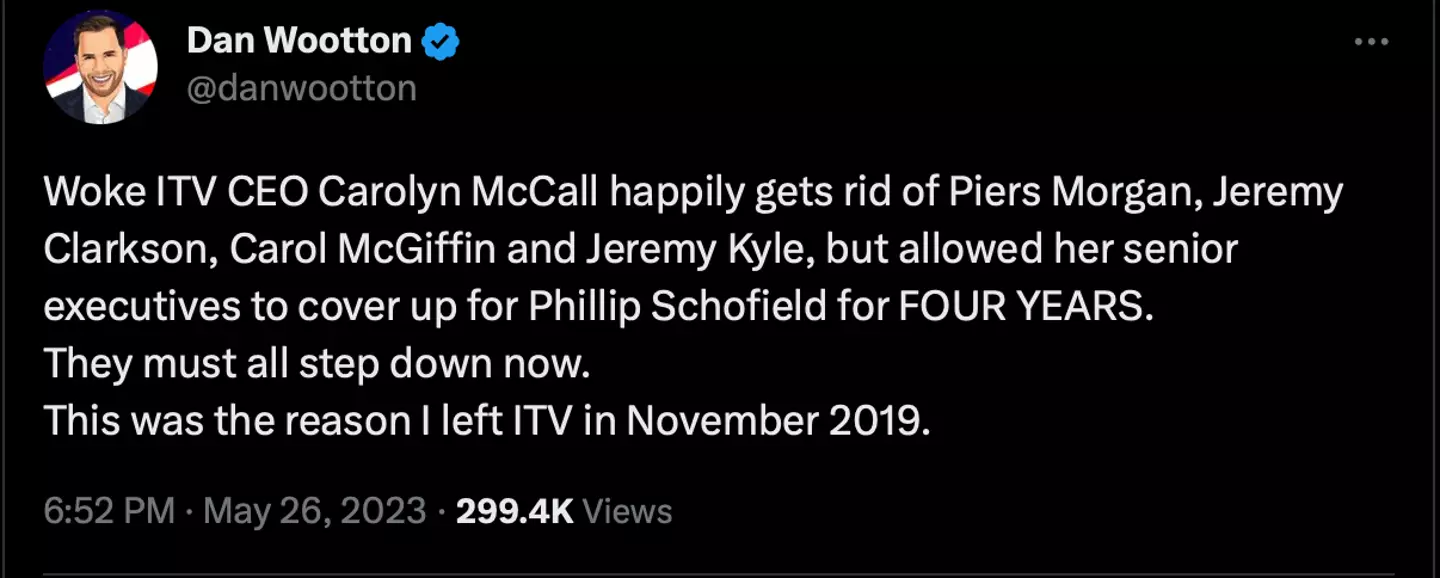Open the three-dot more options menu
This screenshot has width=1440, height=578.
tap(1371, 42)
